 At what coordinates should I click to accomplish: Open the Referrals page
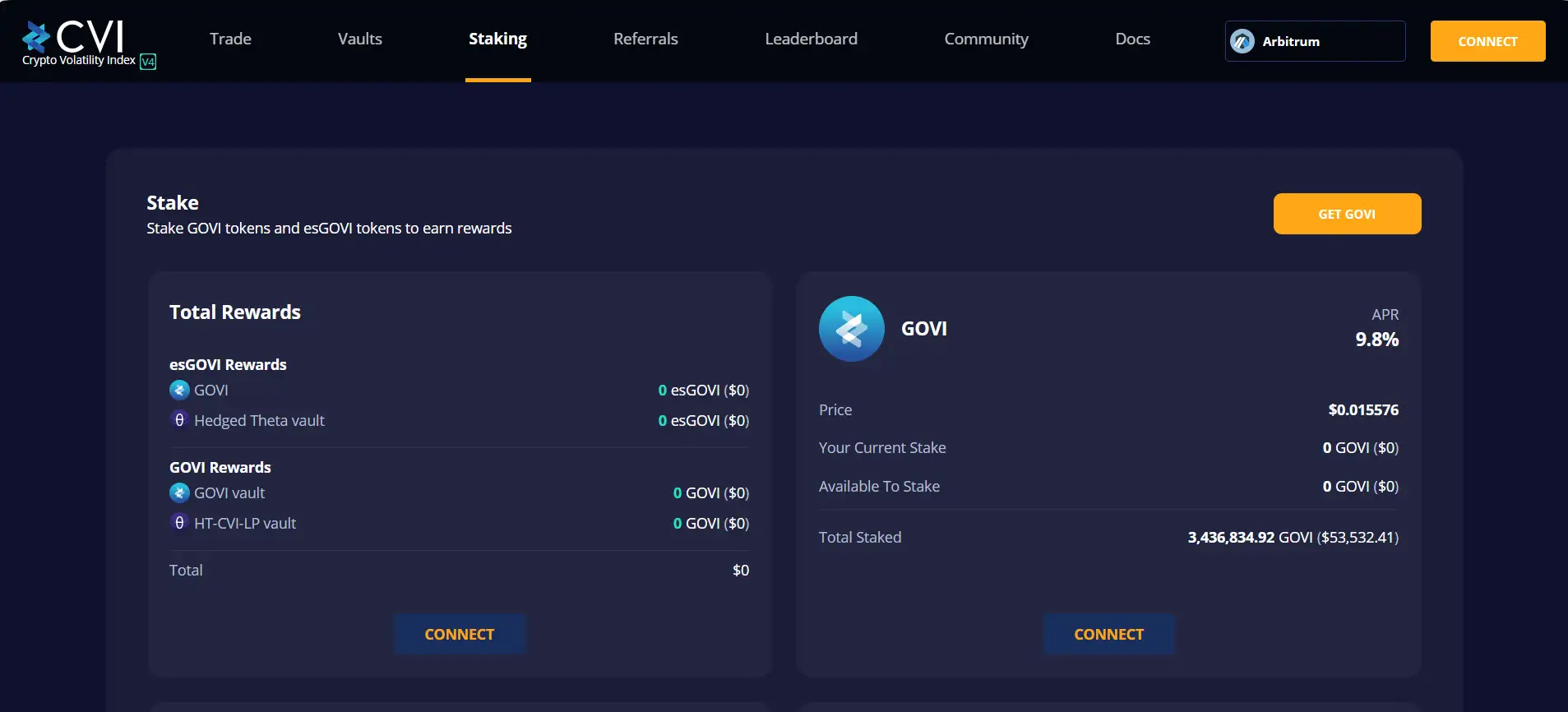tap(645, 39)
